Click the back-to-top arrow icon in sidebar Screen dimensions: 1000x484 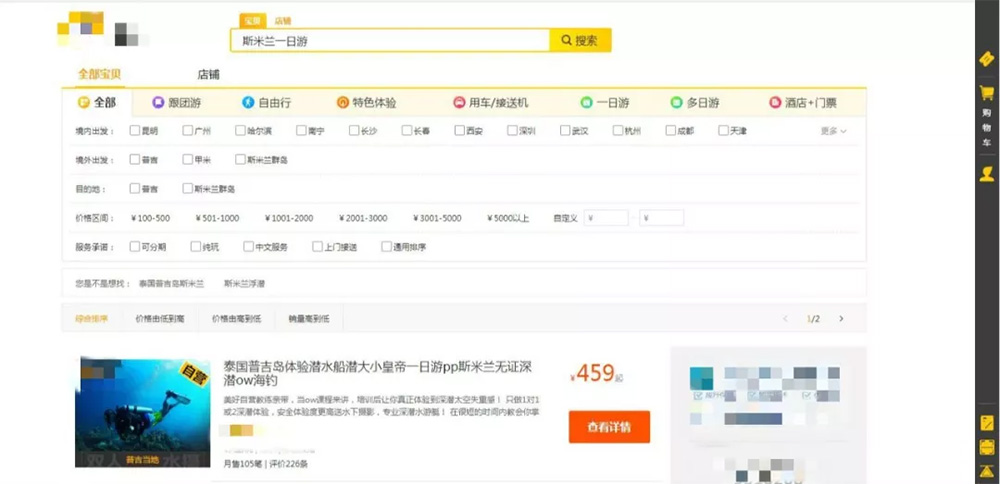coord(986,471)
